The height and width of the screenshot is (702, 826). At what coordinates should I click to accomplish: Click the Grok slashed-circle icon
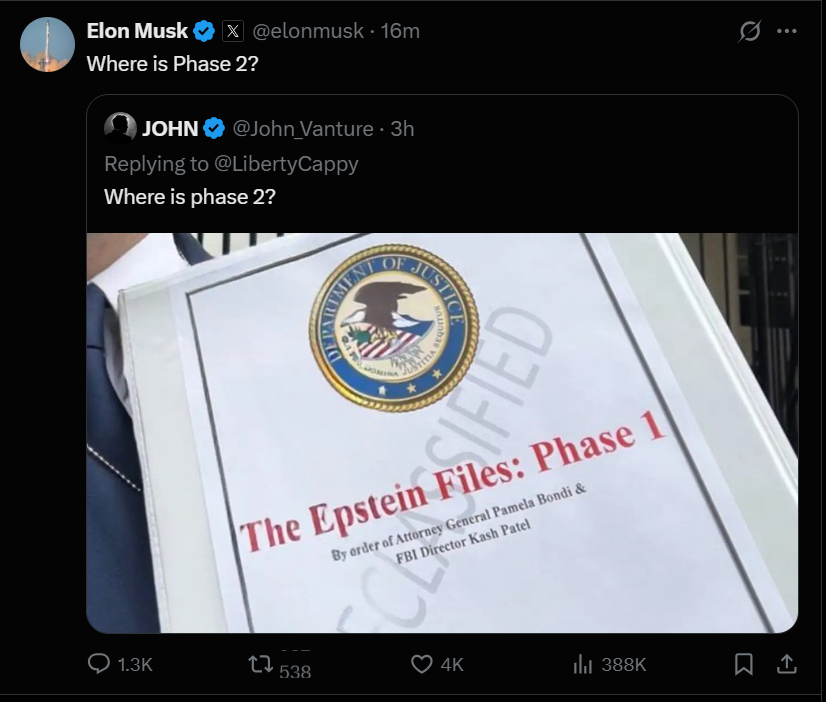tap(749, 31)
